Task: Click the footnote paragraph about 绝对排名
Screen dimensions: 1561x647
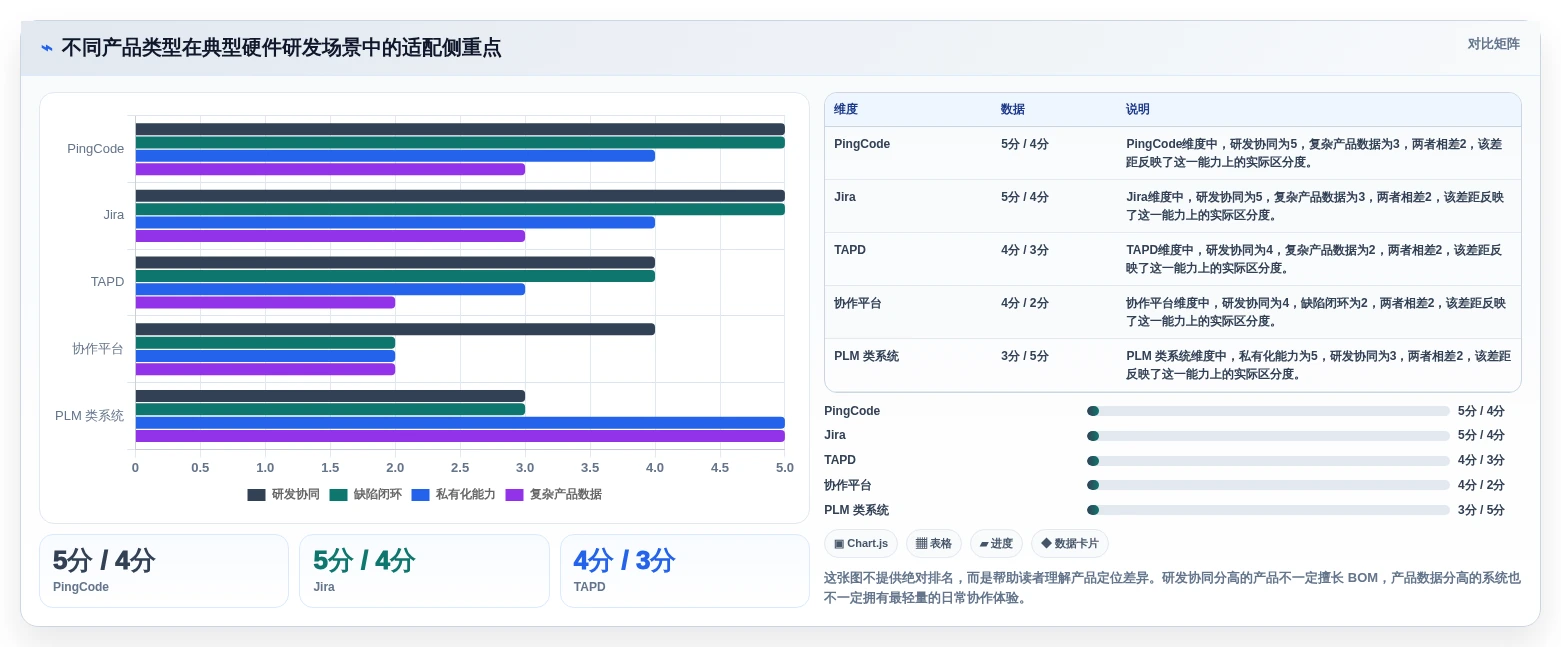Action: [x=1172, y=588]
